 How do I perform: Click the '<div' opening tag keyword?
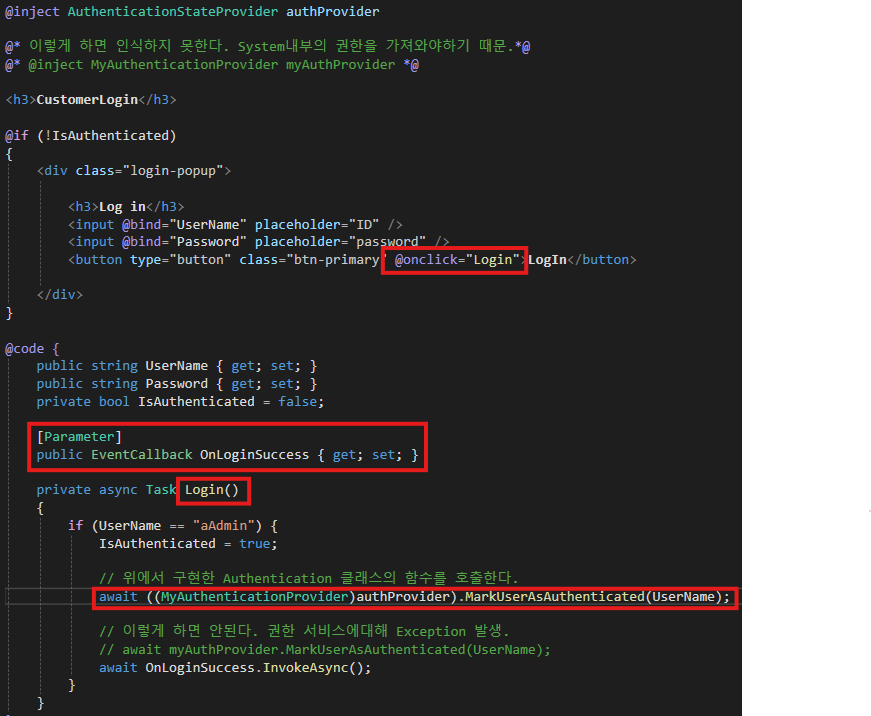pyautogui.click(x=52, y=171)
